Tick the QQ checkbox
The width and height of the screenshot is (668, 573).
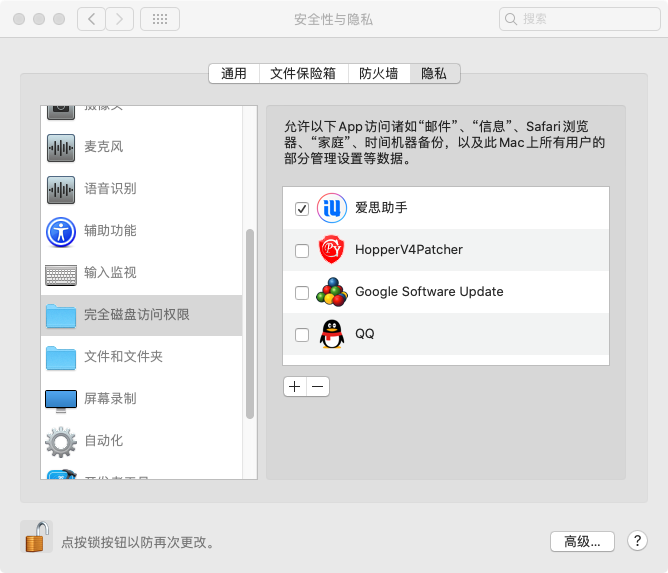coord(302,335)
